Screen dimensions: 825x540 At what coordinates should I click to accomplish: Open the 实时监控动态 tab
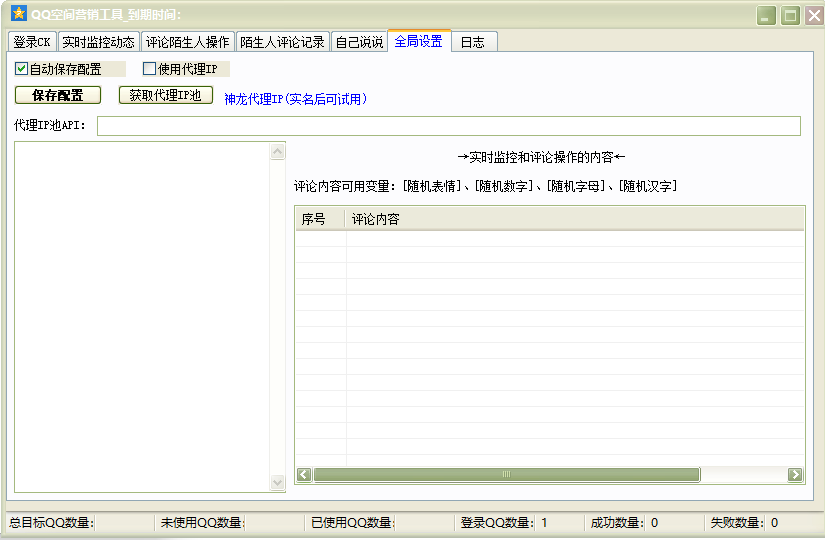click(x=98, y=42)
